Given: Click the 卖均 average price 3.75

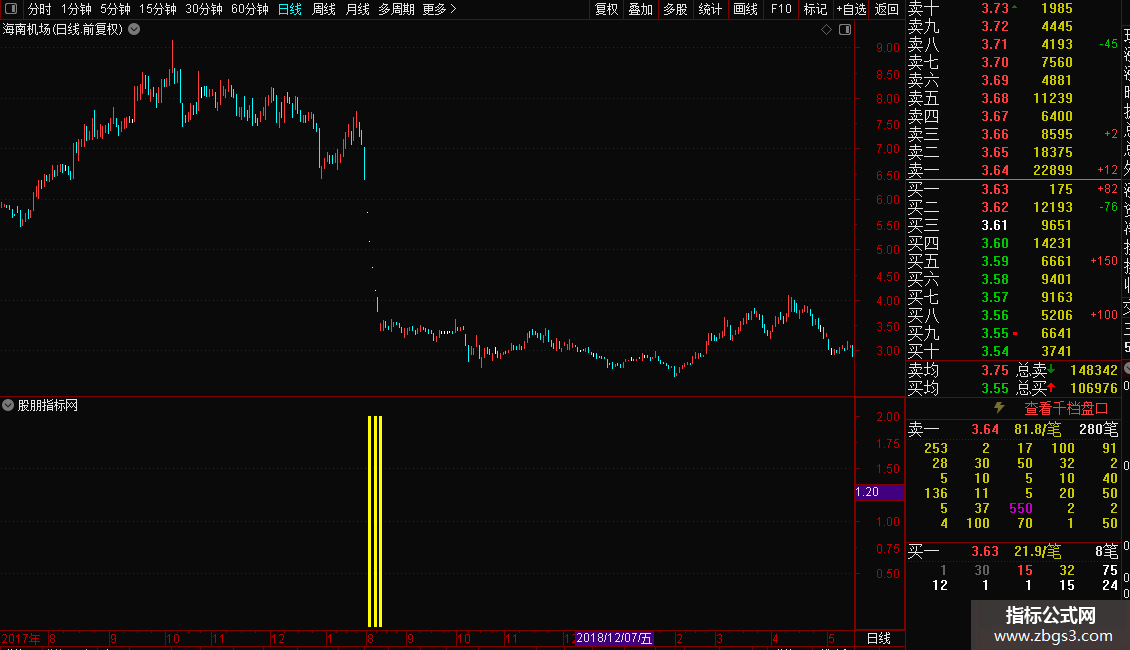Looking at the screenshot, I should [995, 370].
